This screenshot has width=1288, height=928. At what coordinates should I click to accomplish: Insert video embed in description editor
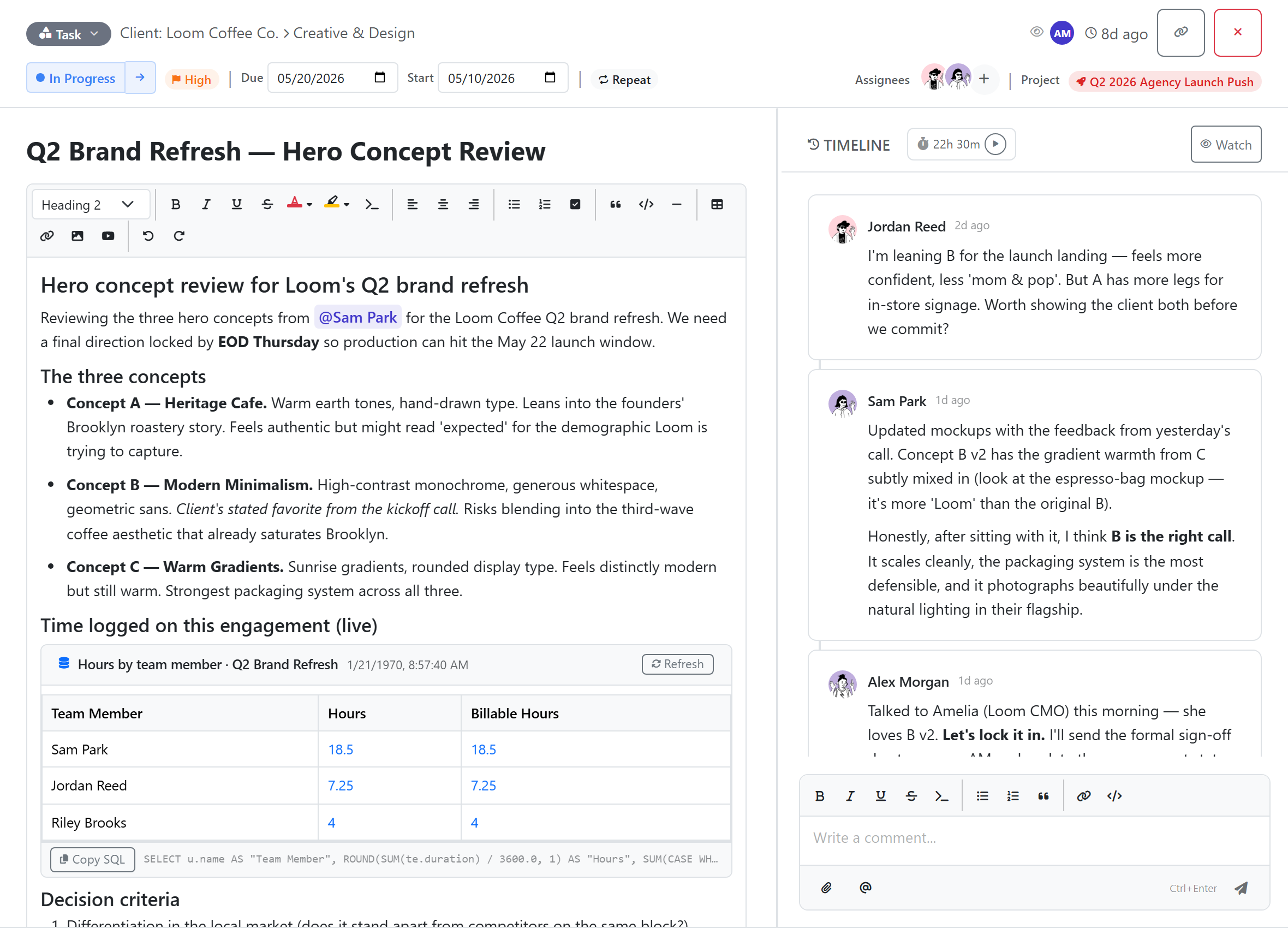108,236
